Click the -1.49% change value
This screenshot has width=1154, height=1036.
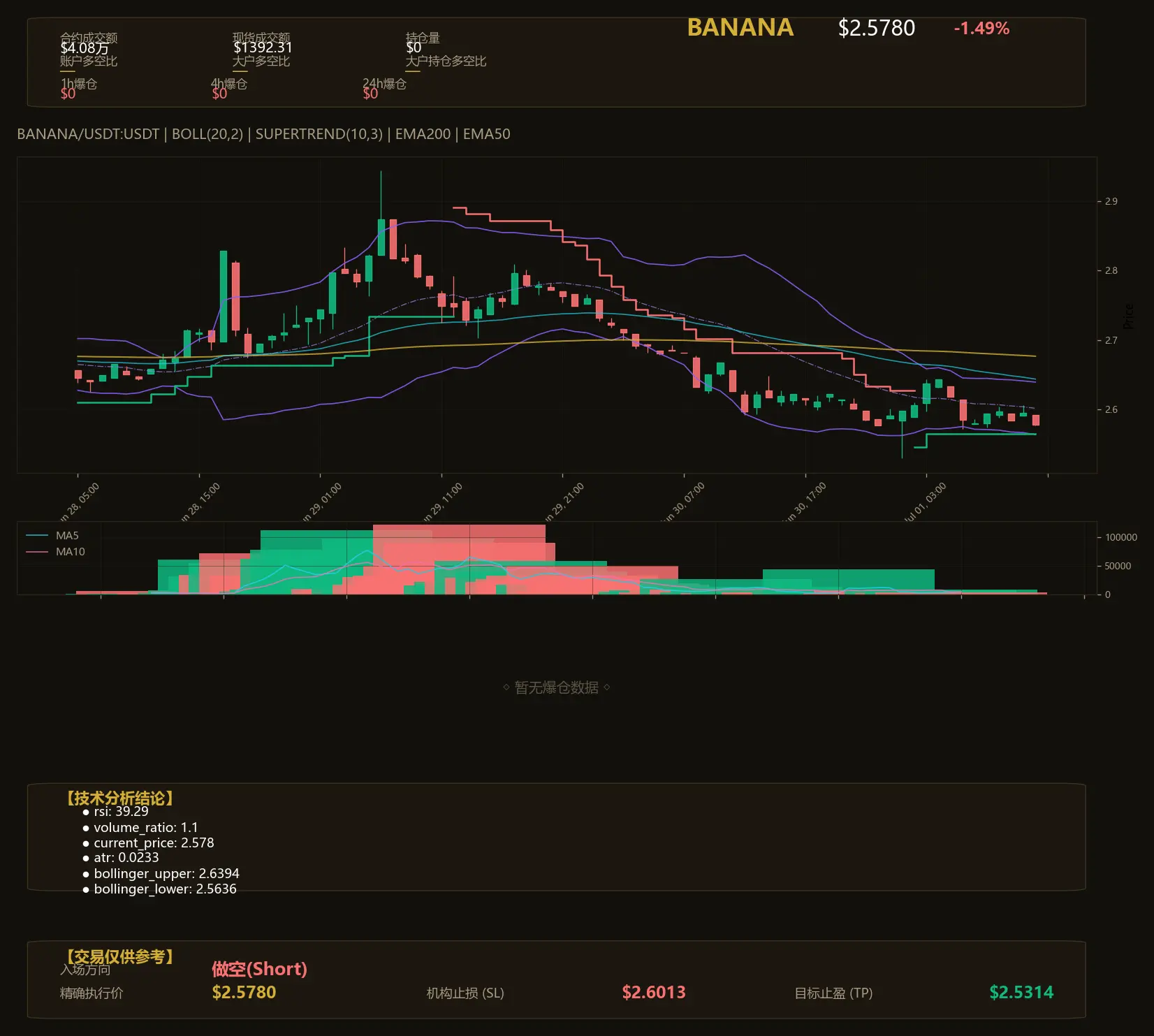click(981, 29)
